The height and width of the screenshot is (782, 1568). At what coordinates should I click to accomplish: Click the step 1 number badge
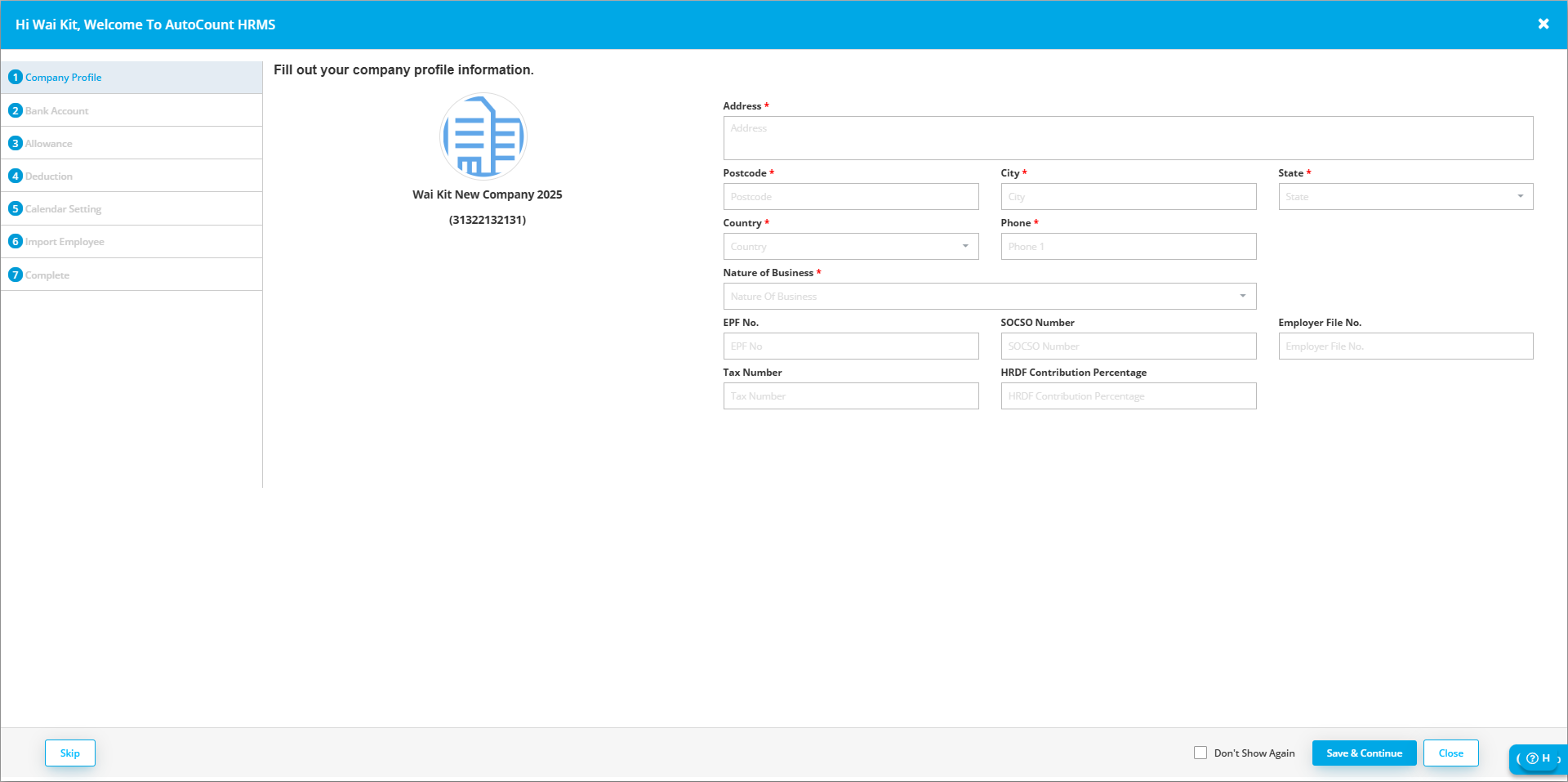coord(16,77)
